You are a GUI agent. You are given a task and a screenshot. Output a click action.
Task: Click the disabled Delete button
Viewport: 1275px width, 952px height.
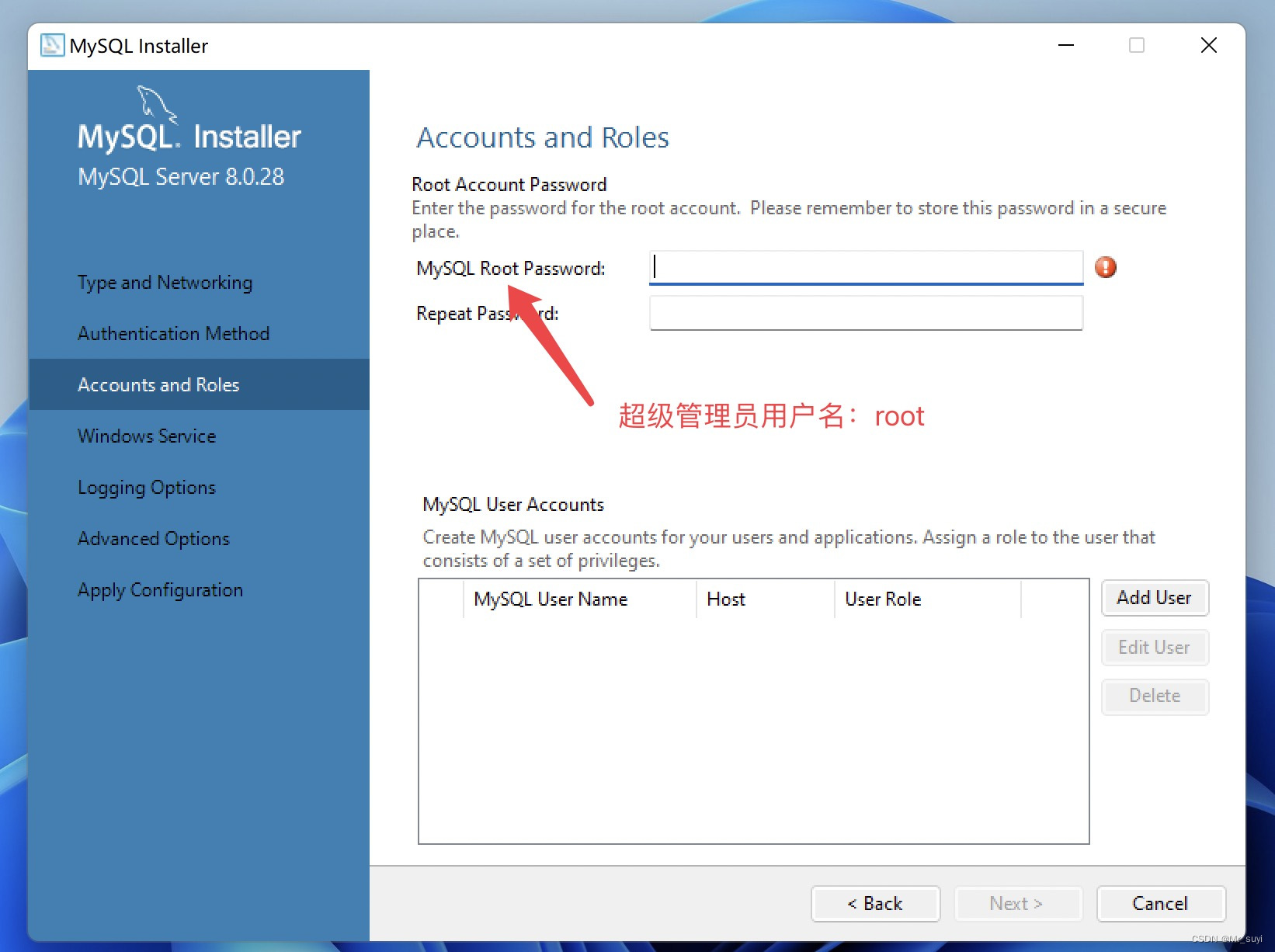[x=1155, y=697]
